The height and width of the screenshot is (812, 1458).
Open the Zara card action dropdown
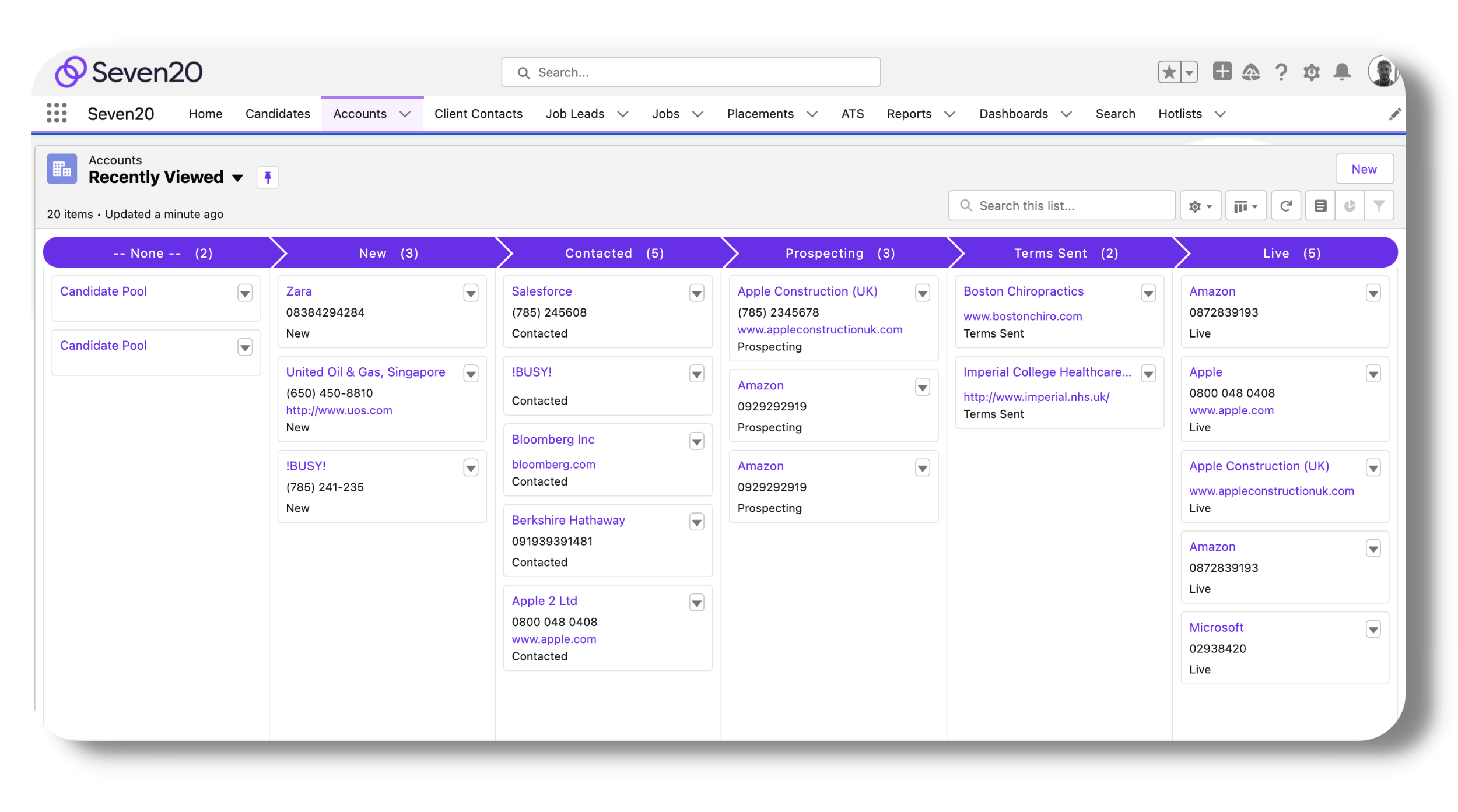(471, 293)
